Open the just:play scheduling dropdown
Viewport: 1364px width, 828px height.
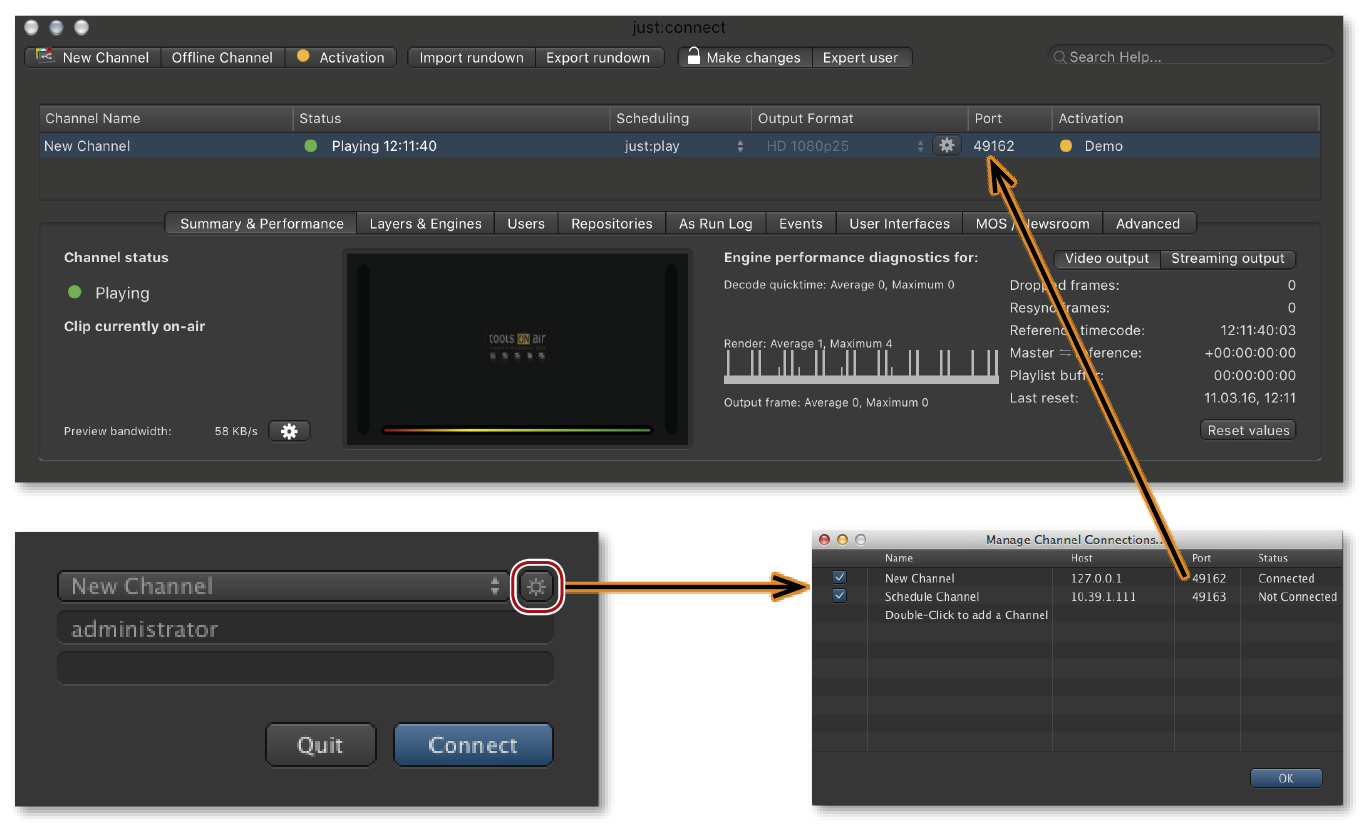tap(683, 146)
